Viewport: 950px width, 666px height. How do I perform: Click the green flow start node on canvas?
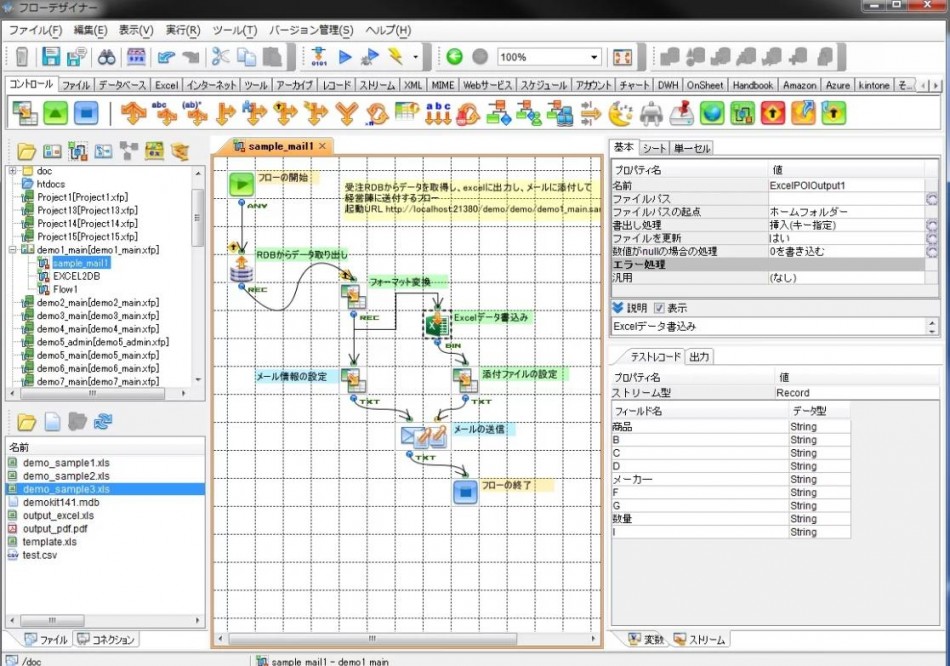click(241, 185)
